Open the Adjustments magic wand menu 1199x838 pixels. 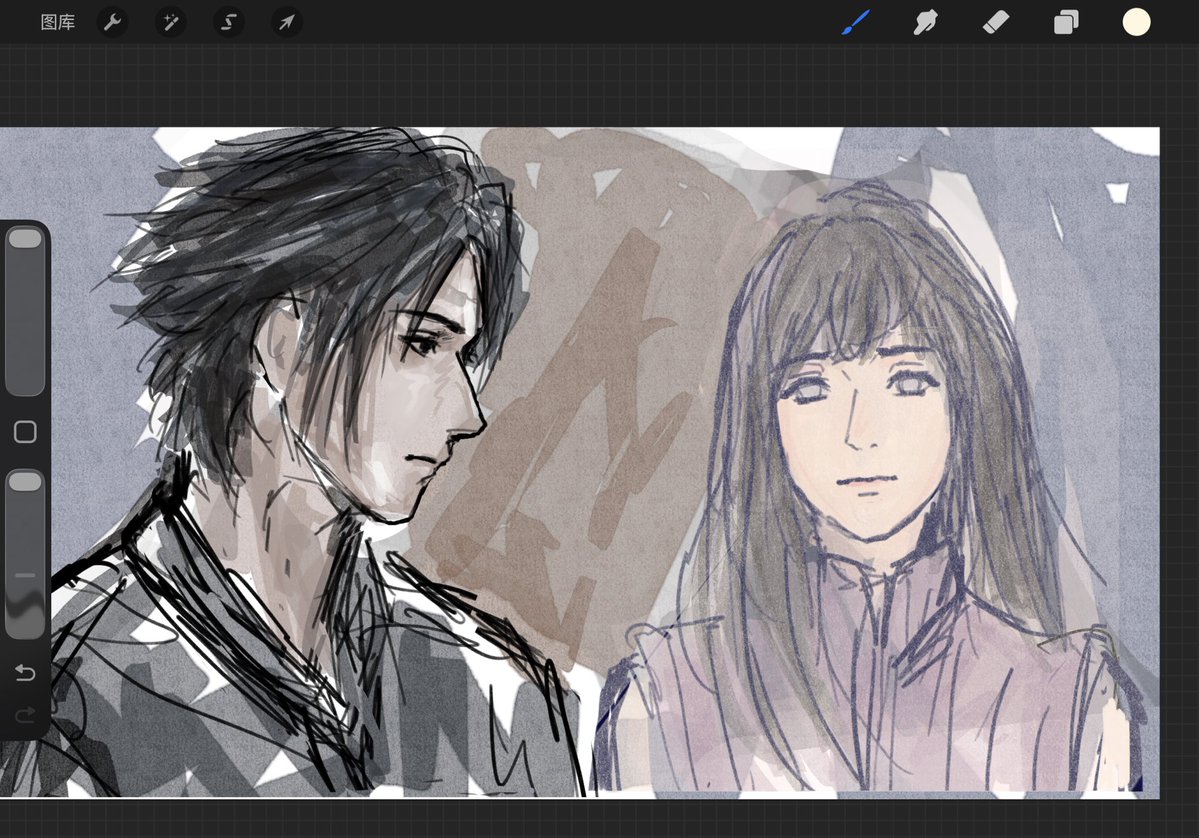point(171,22)
